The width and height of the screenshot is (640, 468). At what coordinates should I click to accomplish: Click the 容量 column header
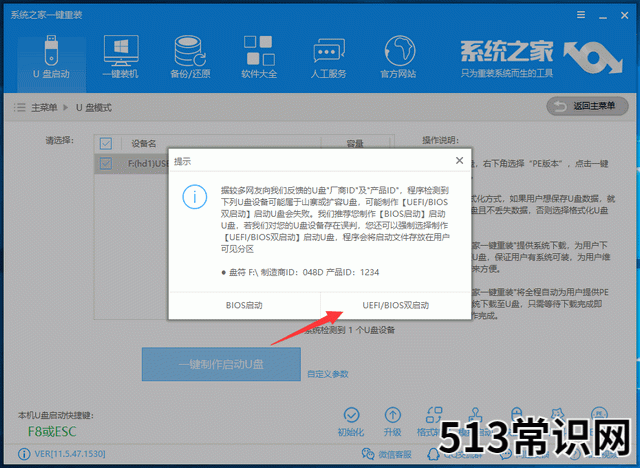pos(355,144)
